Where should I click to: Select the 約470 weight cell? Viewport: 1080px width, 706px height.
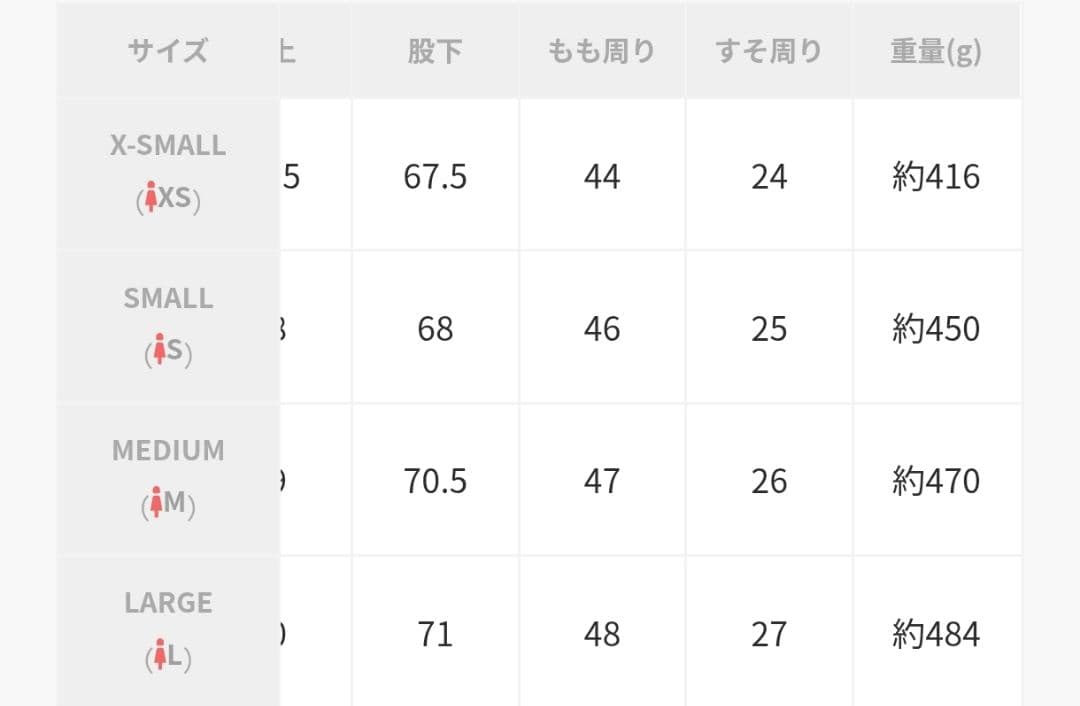pos(936,481)
